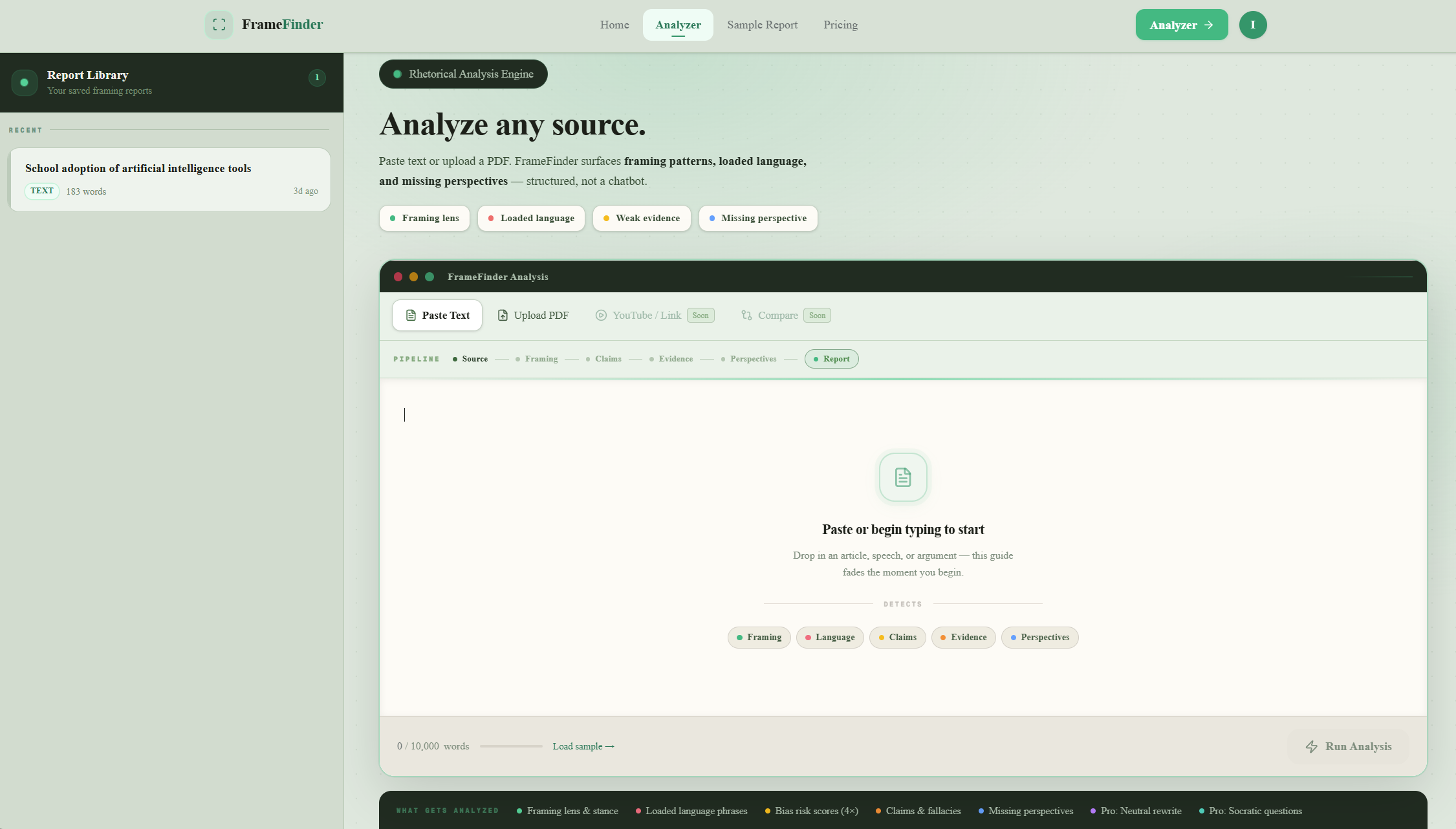This screenshot has width=1456, height=829.
Task: Click TEXT tag on saved report
Action: pyautogui.click(x=42, y=191)
